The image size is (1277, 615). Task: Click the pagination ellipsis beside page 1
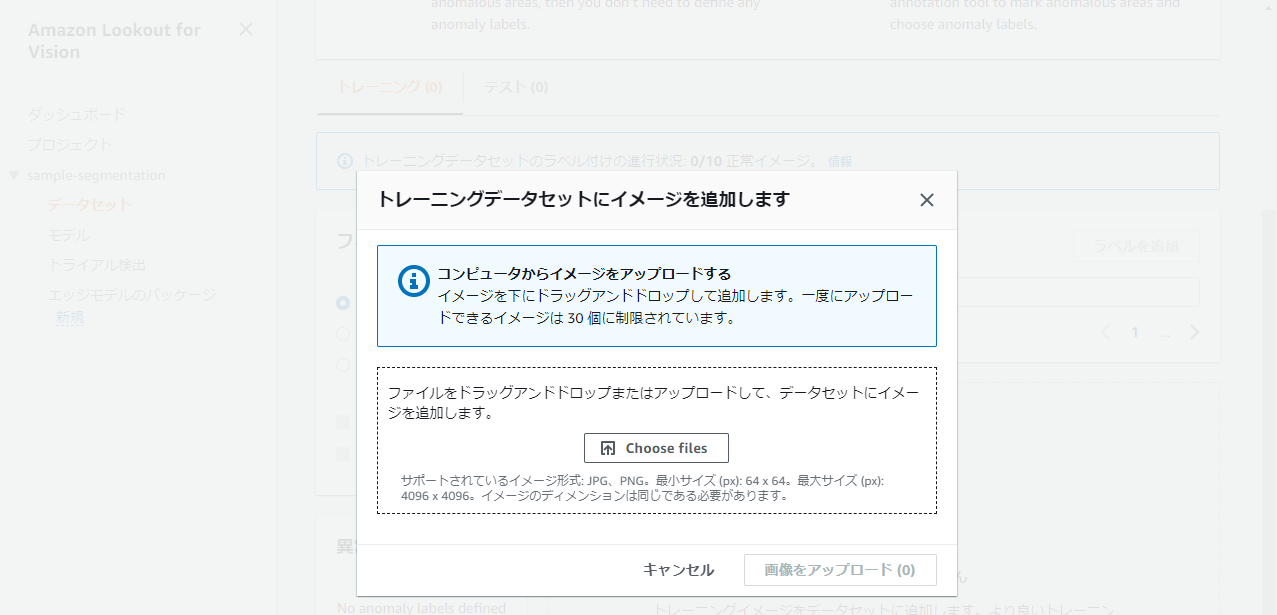coord(1164,333)
